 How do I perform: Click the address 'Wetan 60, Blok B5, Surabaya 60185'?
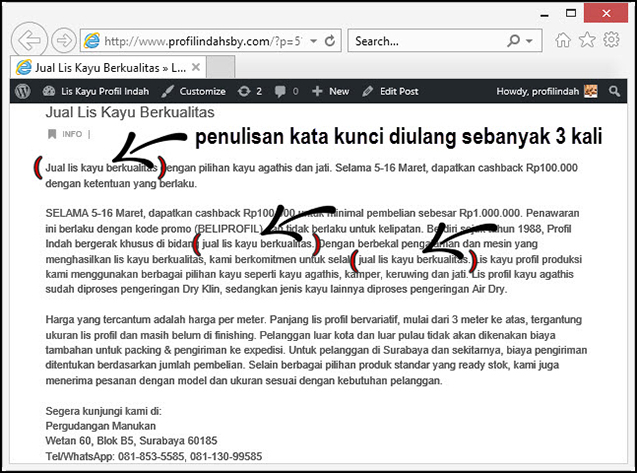coord(131,440)
